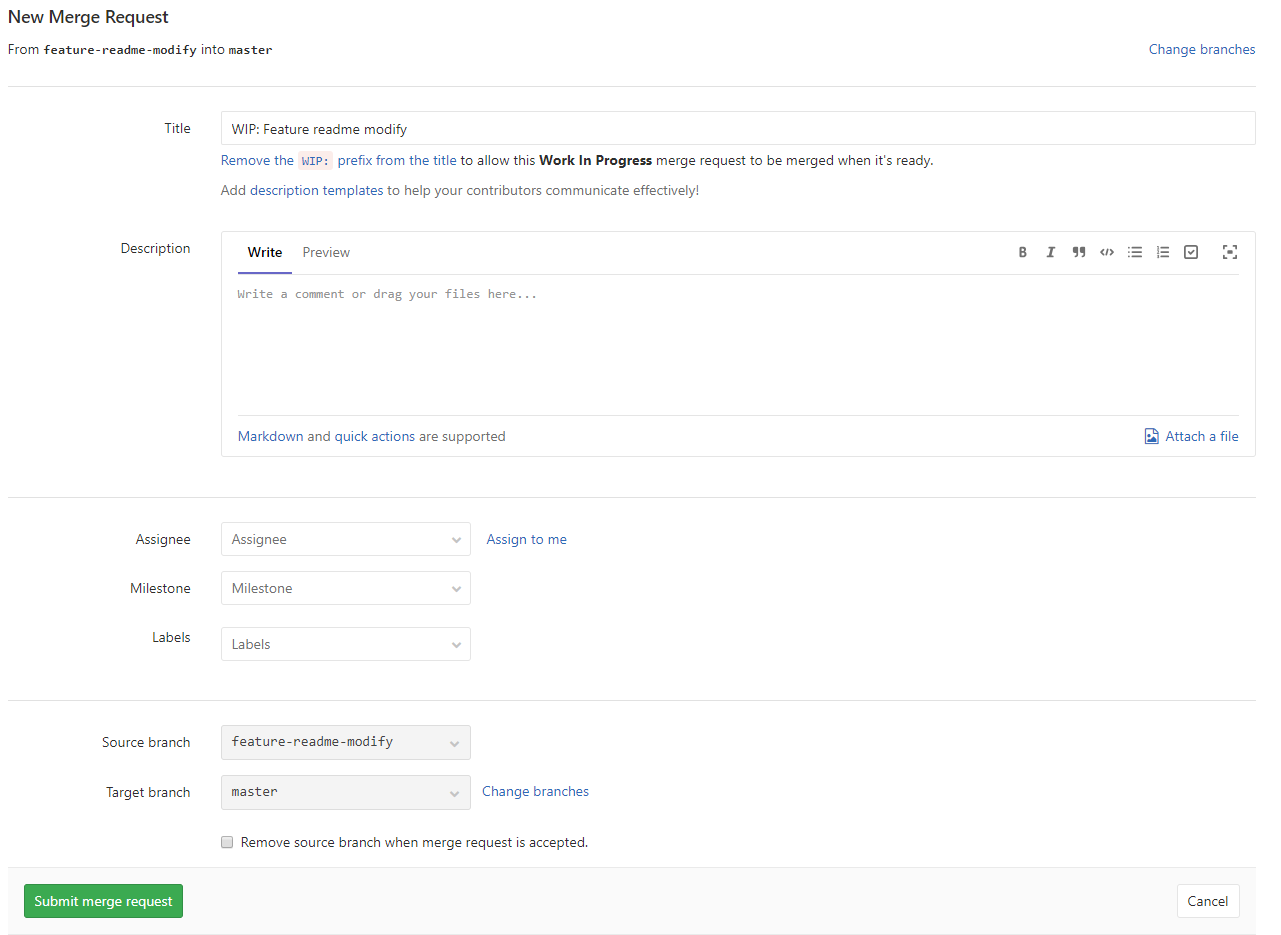The height and width of the screenshot is (935, 1281).
Task: Add a numbered list in description
Action: [1163, 252]
